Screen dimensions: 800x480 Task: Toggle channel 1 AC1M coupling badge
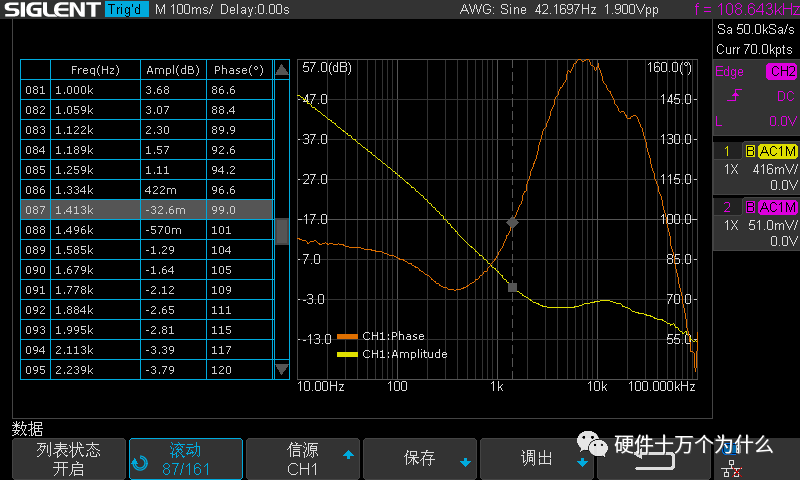pyautogui.click(x=776, y=151)
